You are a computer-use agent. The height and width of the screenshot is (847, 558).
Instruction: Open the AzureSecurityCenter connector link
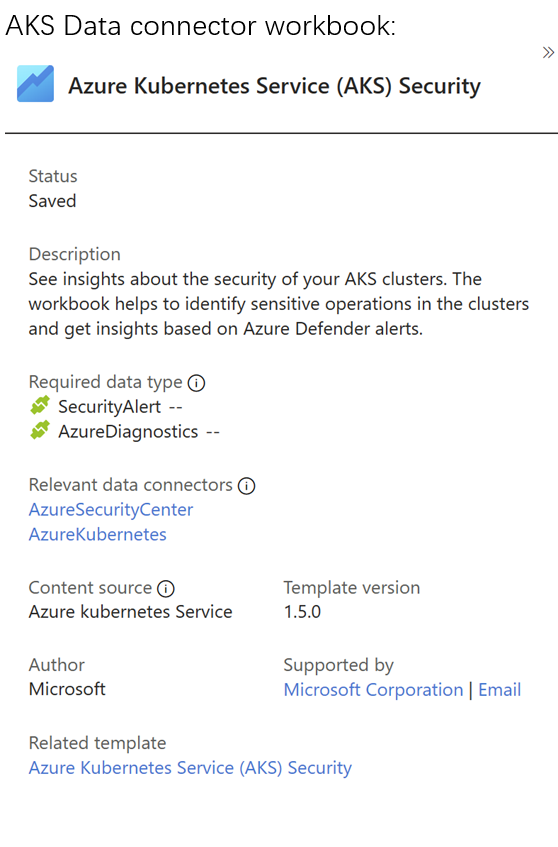point(111,509)
